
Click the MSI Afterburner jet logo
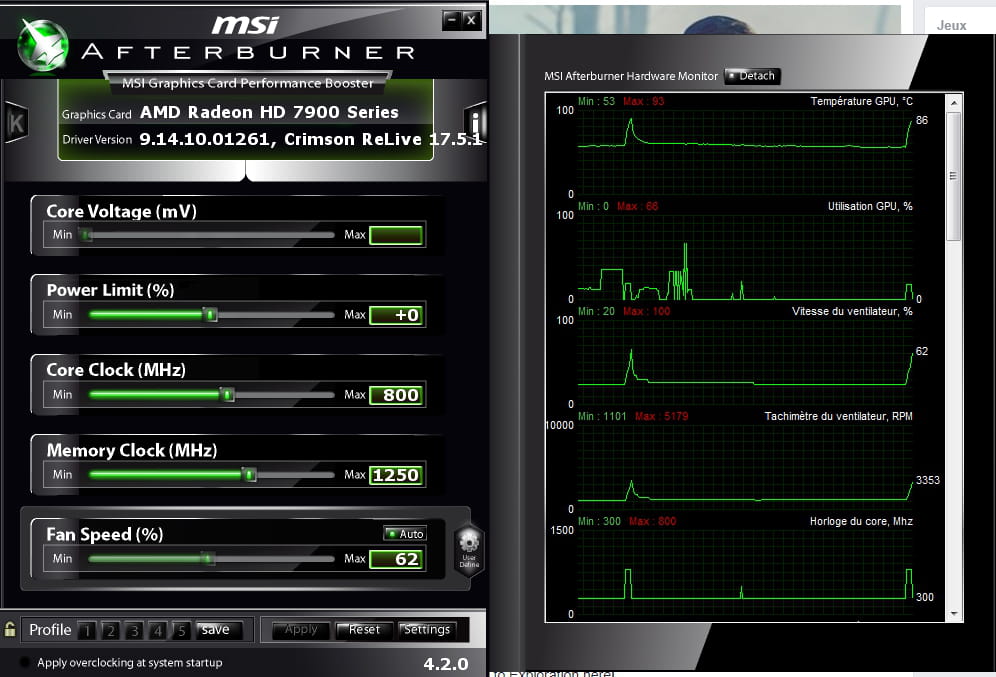(x=43, y=44)
